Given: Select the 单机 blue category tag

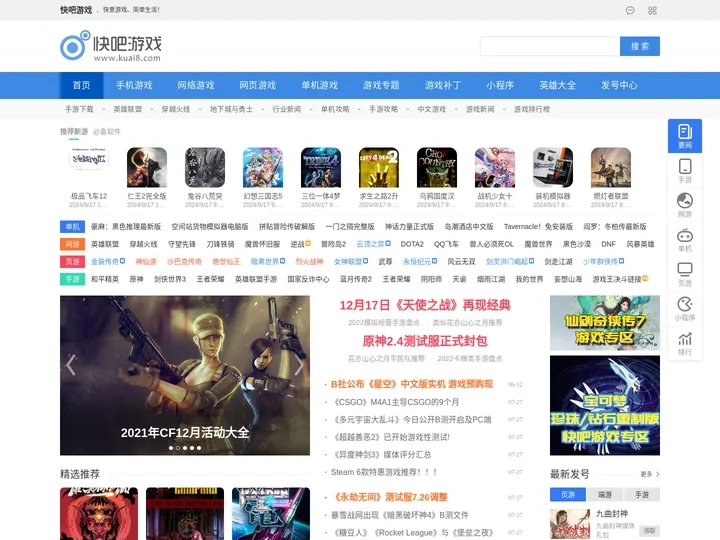Looking at the screenshot, I should point(72,226).
